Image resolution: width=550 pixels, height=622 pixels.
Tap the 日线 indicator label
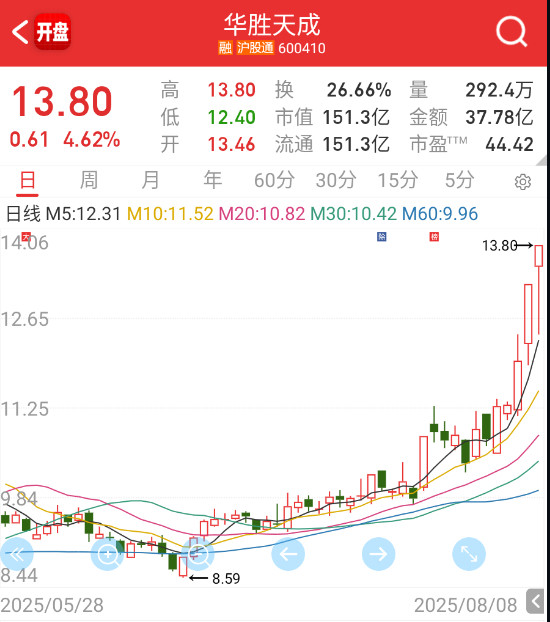[x=23, y=214]
